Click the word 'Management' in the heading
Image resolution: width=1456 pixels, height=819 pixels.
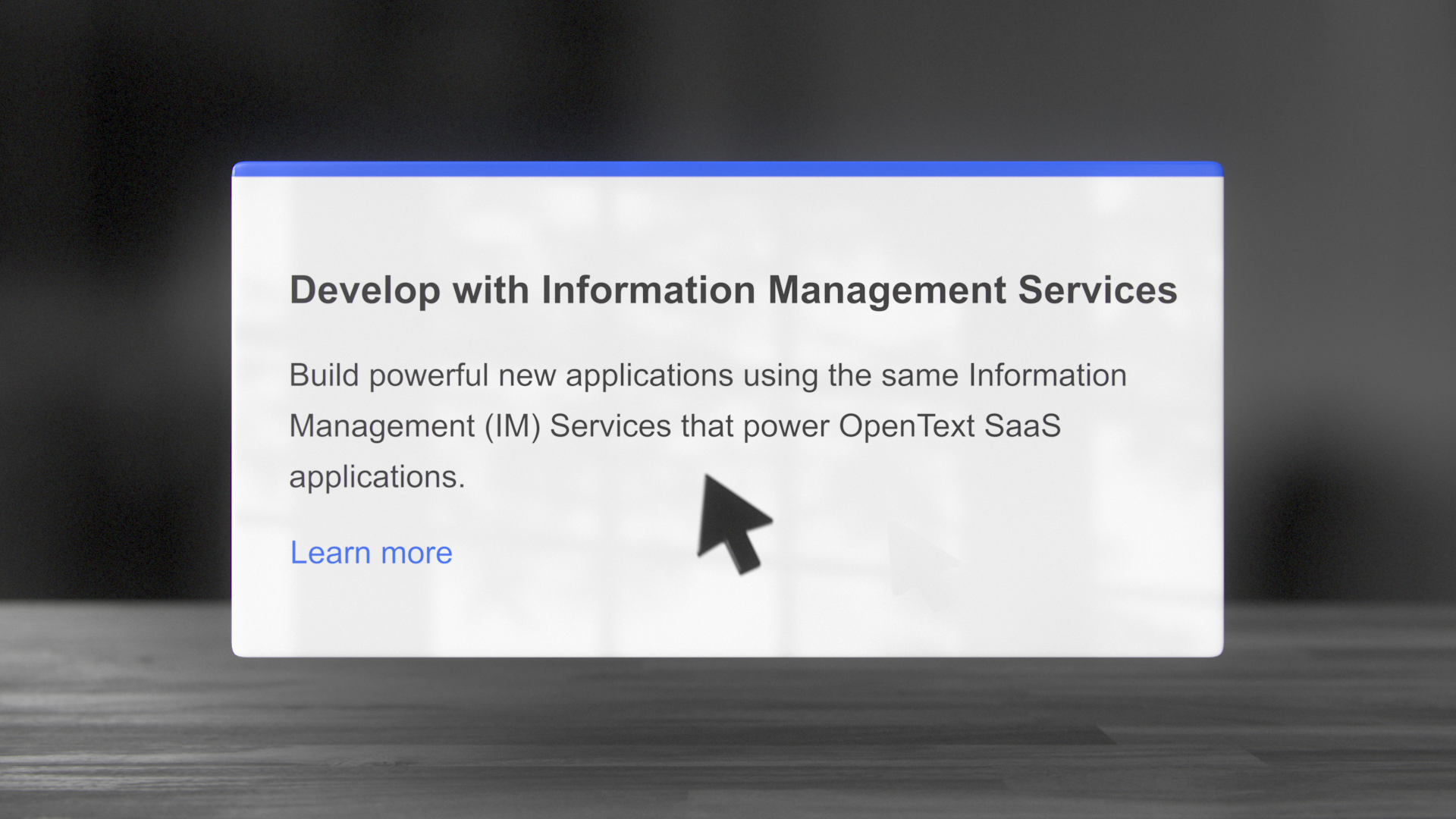click(886, 290)
